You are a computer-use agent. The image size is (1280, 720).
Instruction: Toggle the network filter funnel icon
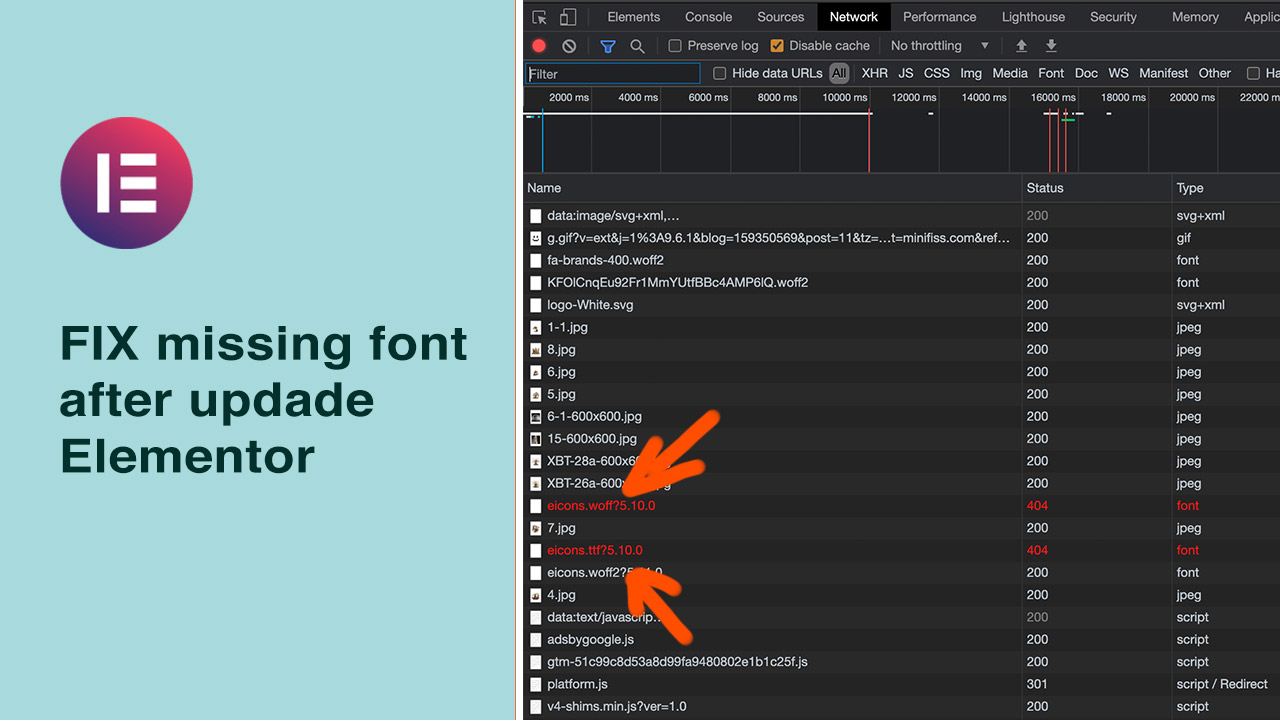pos(607,46)
